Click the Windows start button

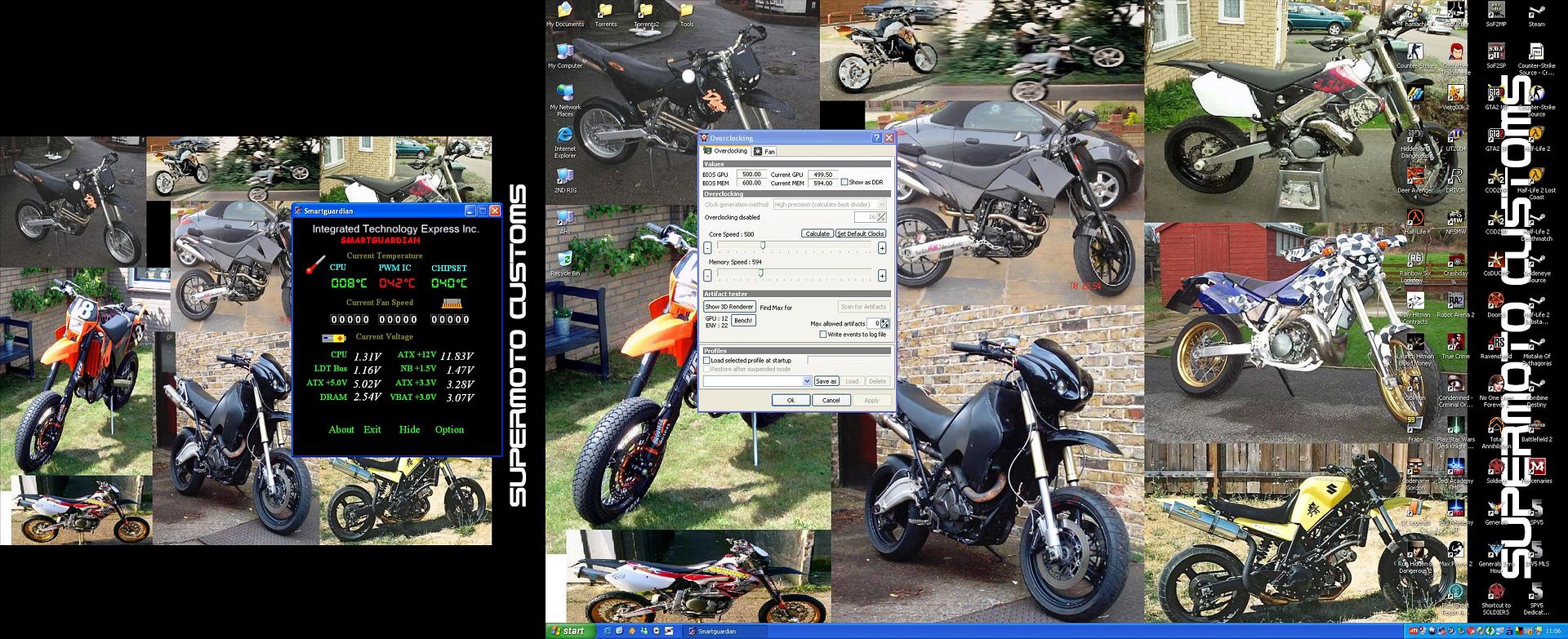(x=569, y=631)
